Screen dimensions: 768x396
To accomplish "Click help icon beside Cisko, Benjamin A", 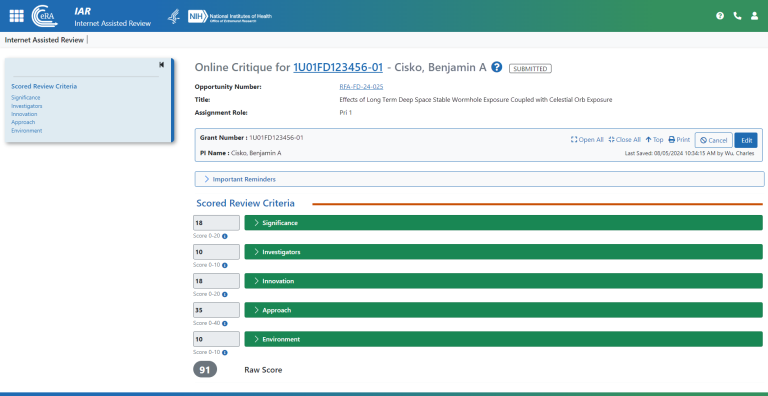I will 497,67.
